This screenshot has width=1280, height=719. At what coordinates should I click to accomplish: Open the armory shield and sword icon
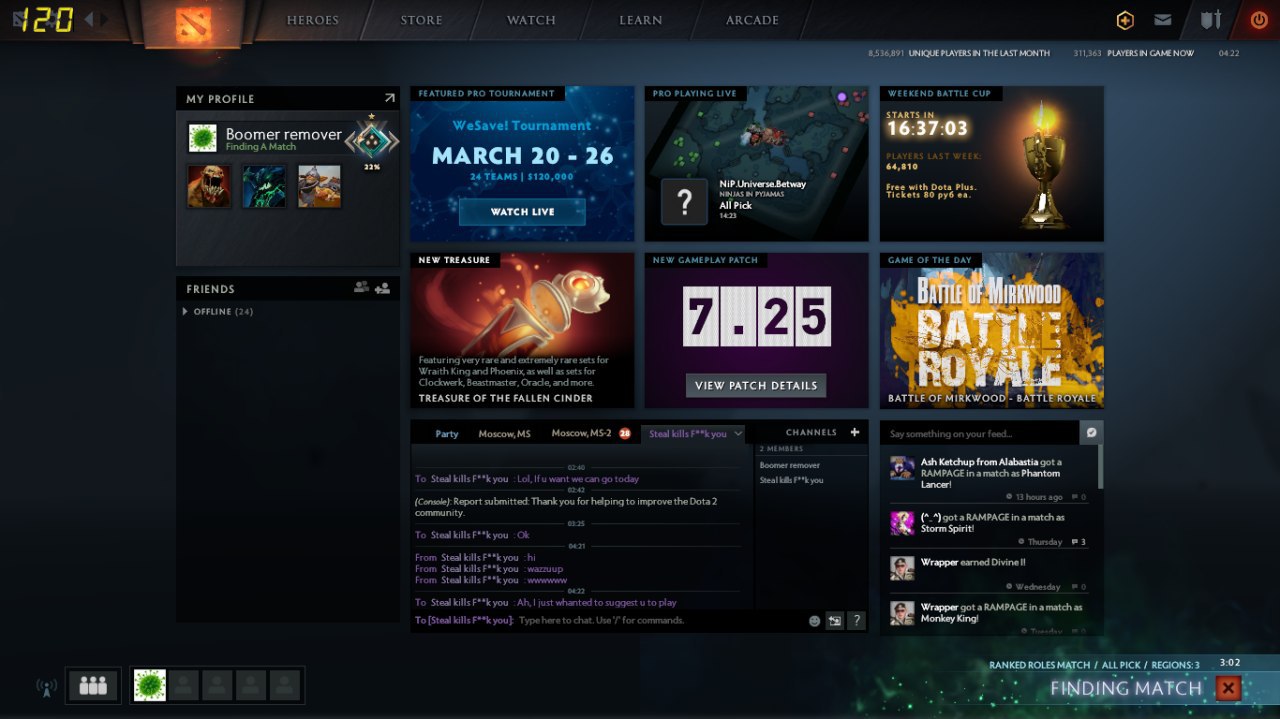[1210, 20]
